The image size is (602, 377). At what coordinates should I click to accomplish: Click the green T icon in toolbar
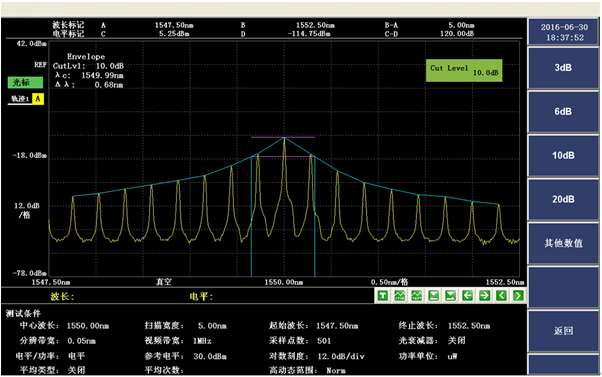click(x=383, y=296)
